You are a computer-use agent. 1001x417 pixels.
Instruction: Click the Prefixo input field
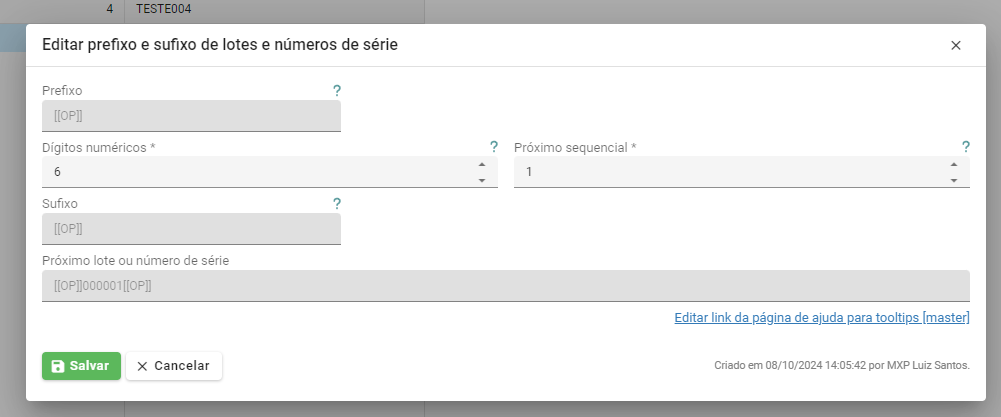190,116
